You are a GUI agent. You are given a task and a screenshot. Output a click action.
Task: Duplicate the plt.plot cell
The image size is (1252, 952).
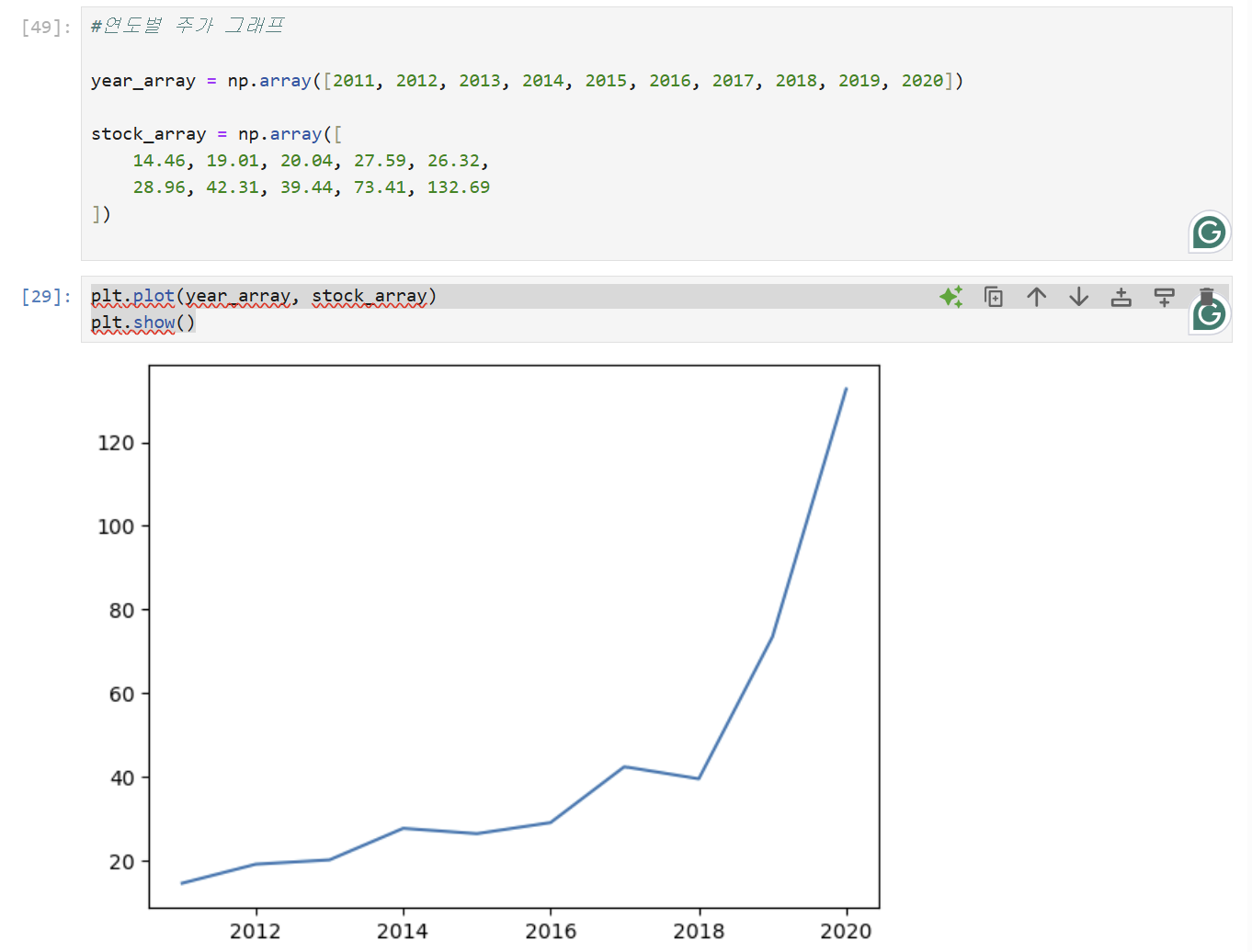click(x=994, y=297)
